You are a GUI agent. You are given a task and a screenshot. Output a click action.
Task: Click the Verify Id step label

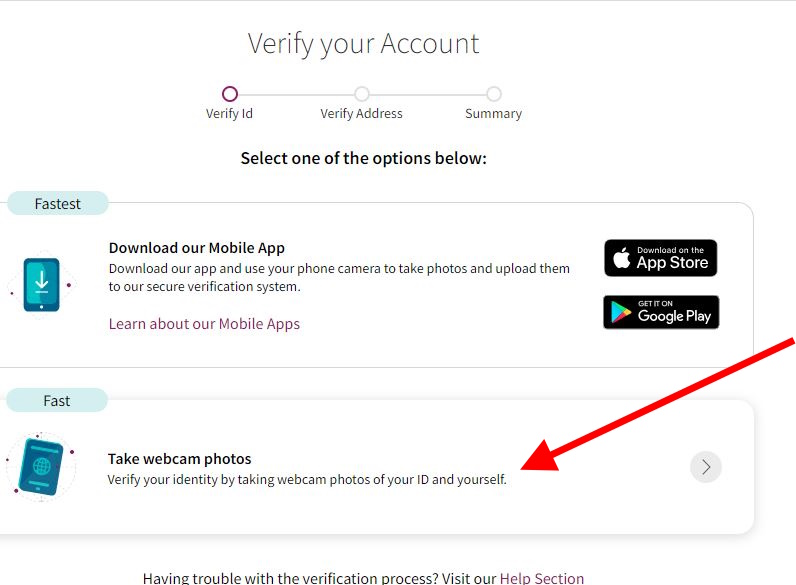(229, 114)
